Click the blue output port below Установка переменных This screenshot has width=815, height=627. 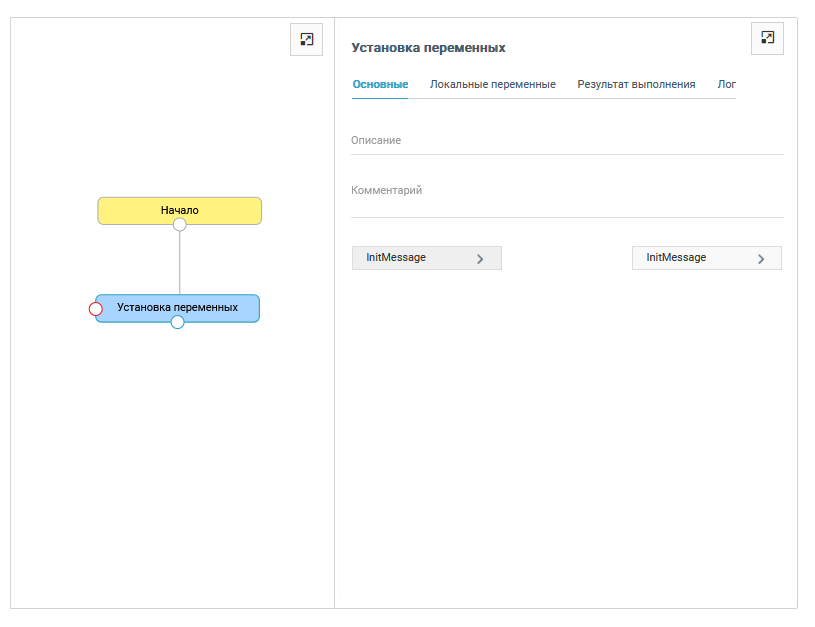(177, 322)
